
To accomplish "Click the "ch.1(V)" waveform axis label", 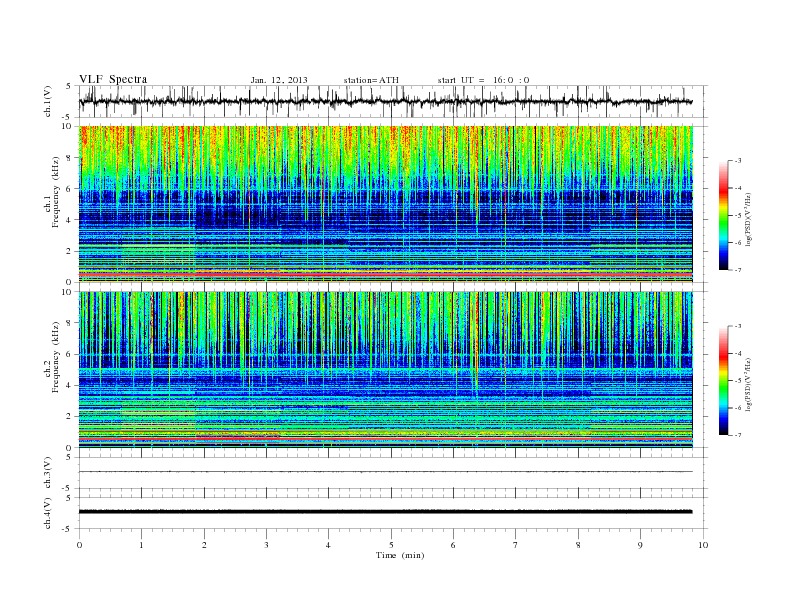I will [48, 101].
